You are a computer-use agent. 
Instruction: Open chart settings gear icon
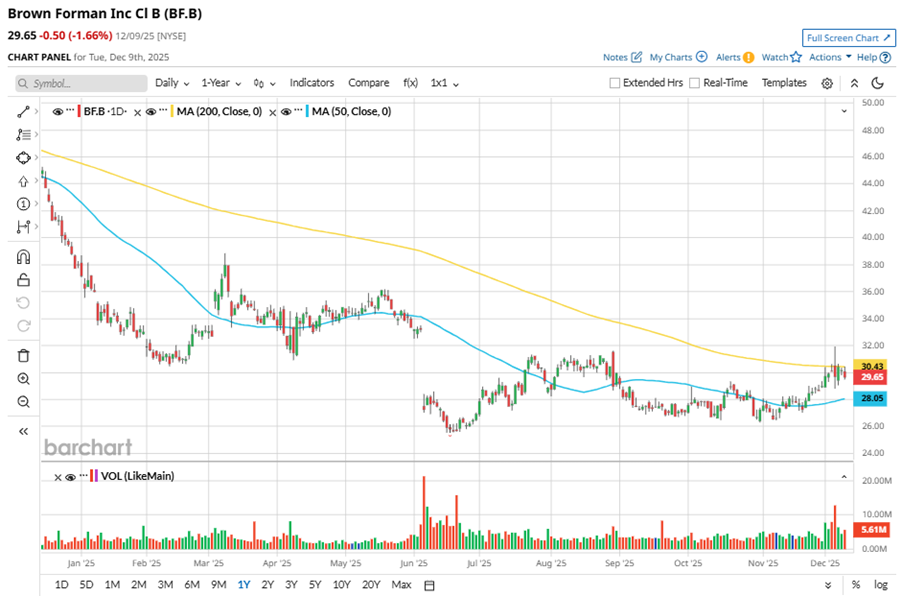click(827, 83)
